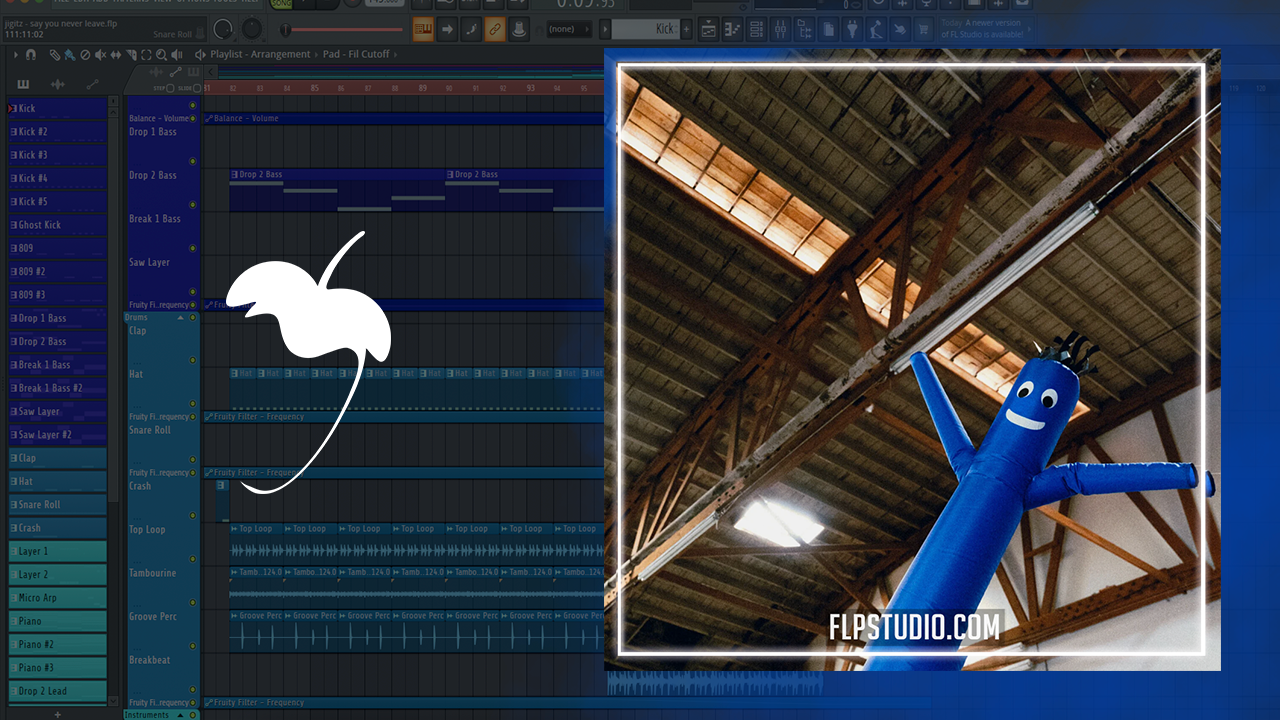1280x720 pixels.
Task: Mute the Break 1 Bass track
Action: coord(193,248)
